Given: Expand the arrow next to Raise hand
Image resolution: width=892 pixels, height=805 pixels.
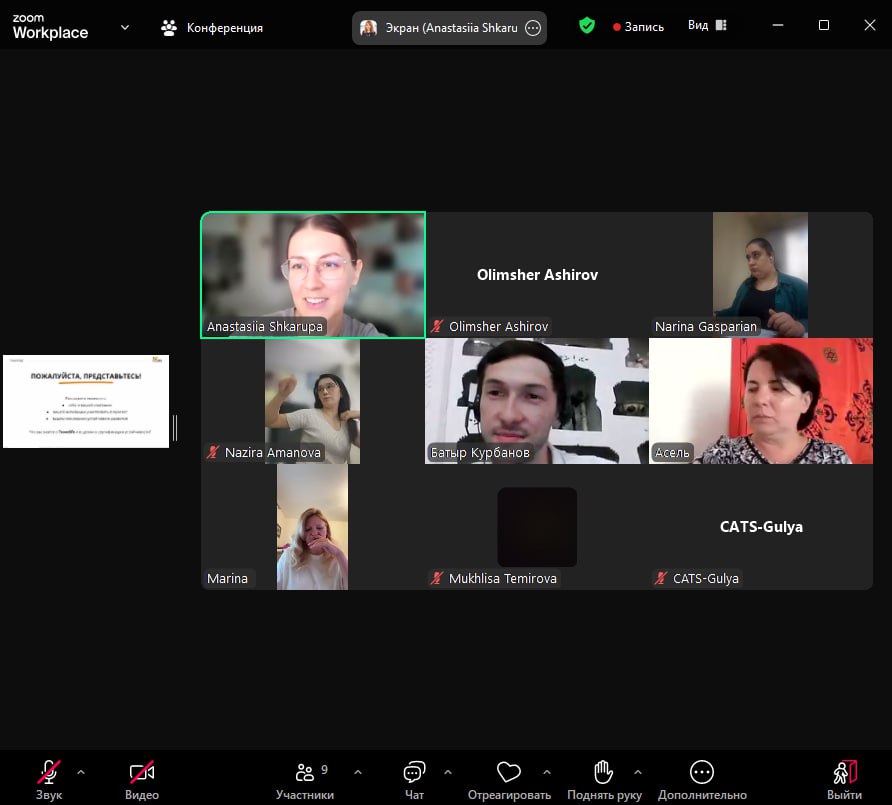Looking at the screenshot, I should point(637,772).
